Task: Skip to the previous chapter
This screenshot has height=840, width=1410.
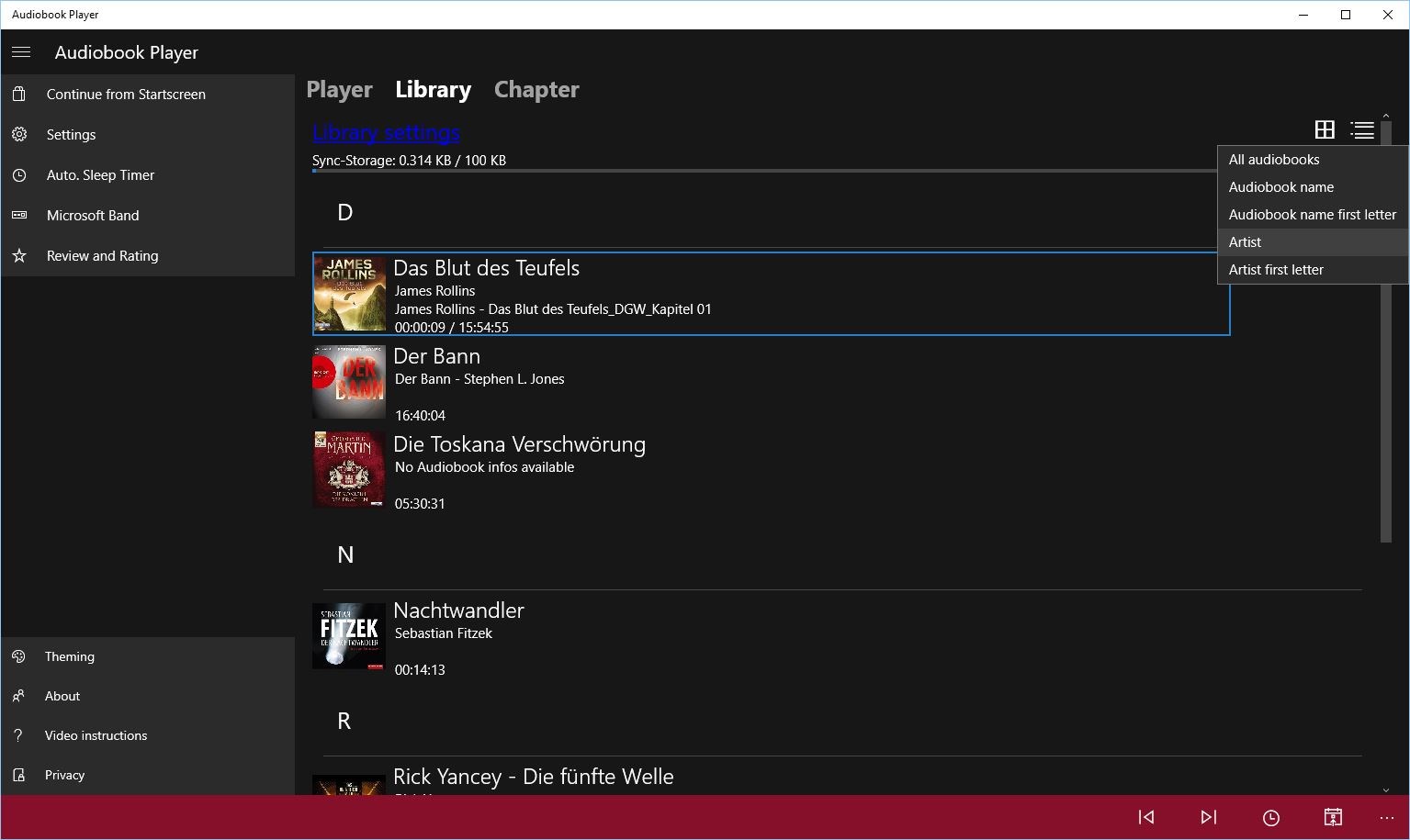Action: pos(1145,816)
